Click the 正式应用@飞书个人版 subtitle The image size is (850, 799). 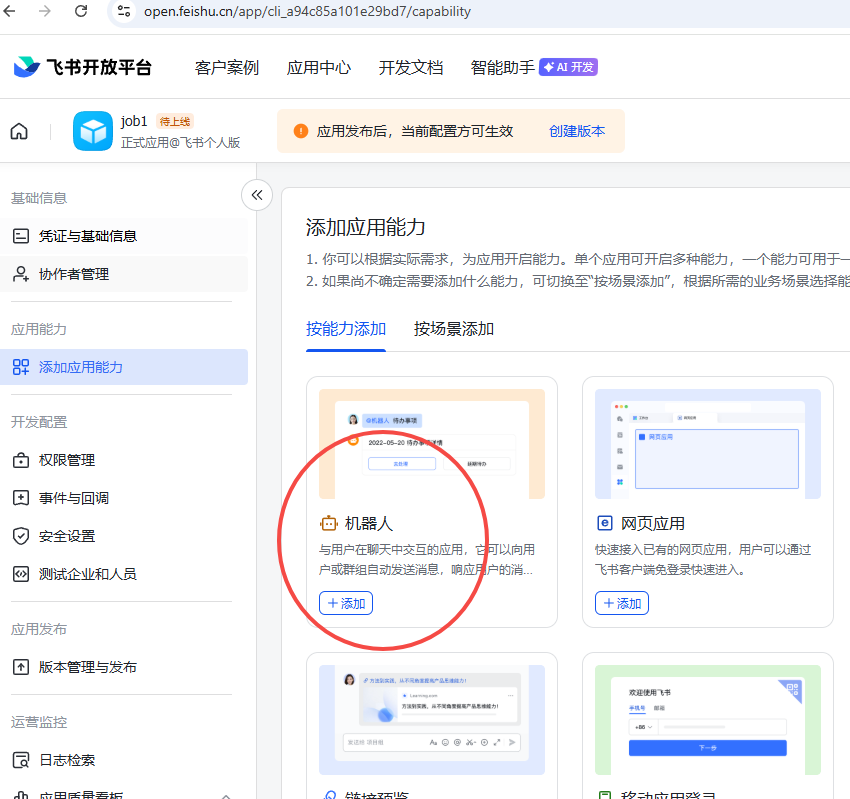(181, 143)
